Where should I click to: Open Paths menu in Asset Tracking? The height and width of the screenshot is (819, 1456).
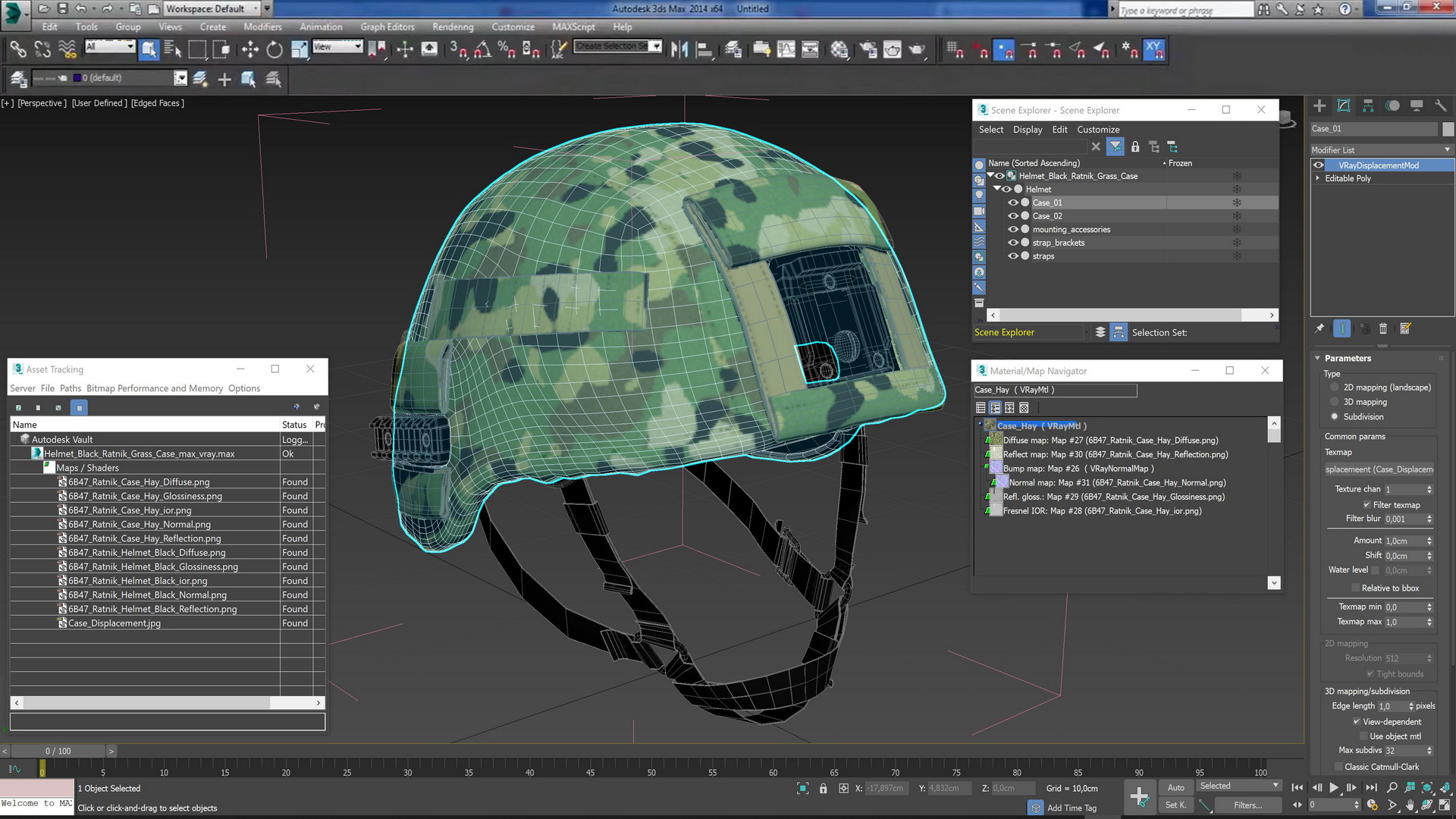71,388
